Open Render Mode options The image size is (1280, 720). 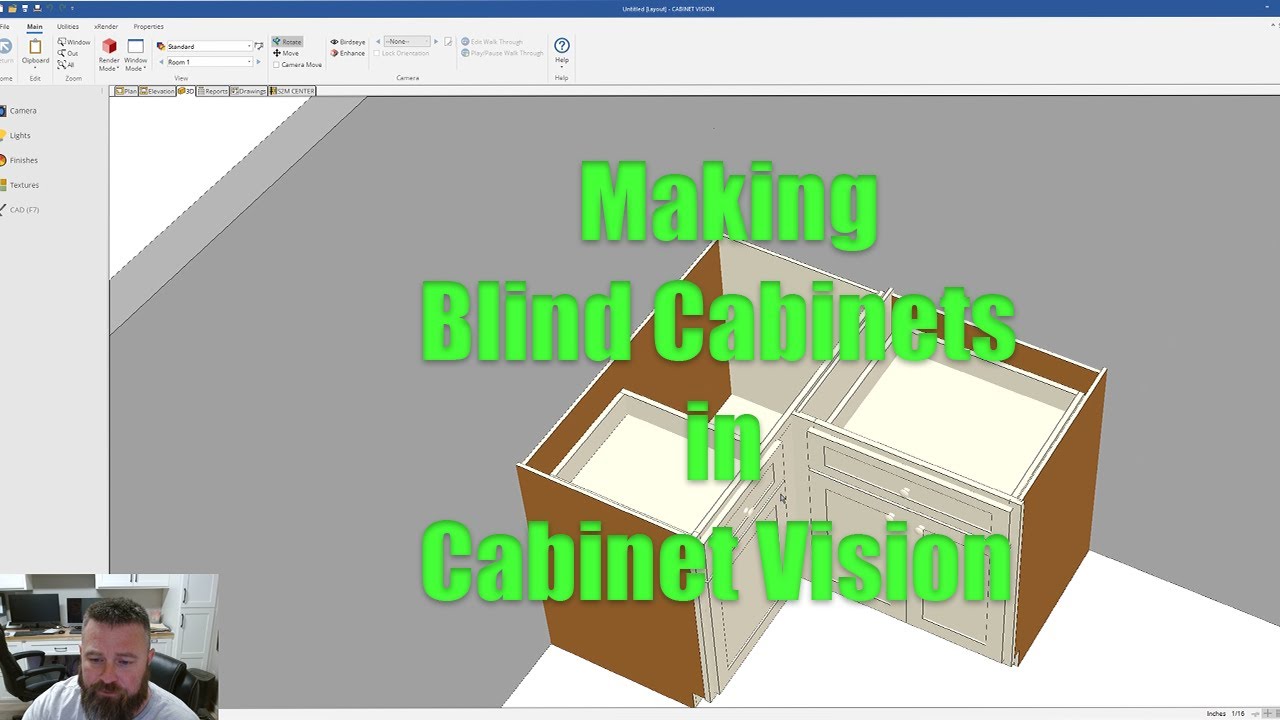tap(109, 54)
